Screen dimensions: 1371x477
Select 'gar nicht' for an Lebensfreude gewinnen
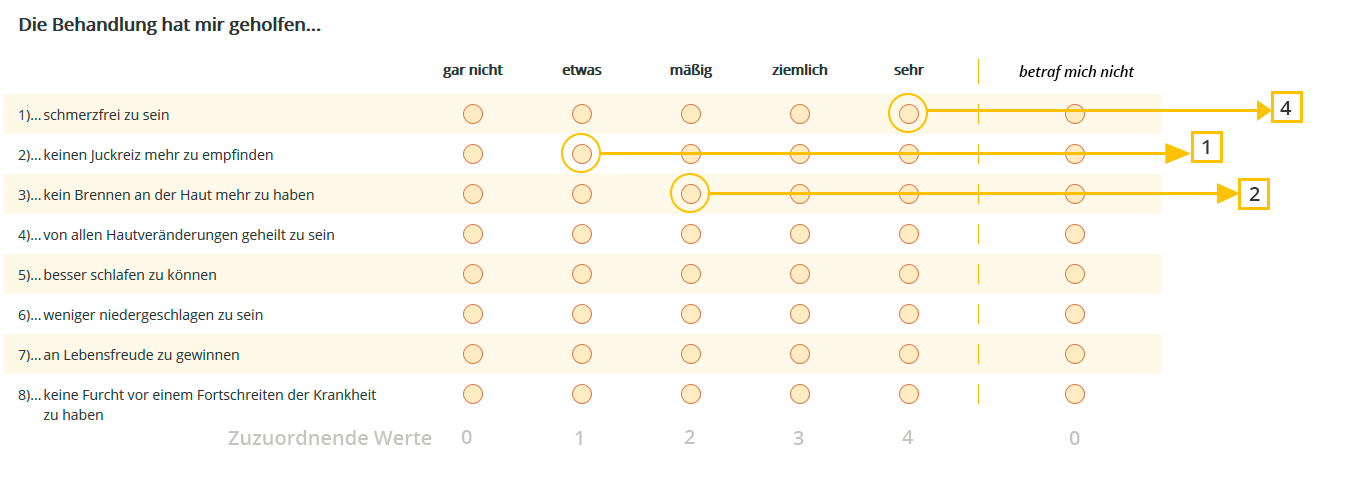(473, 354)
